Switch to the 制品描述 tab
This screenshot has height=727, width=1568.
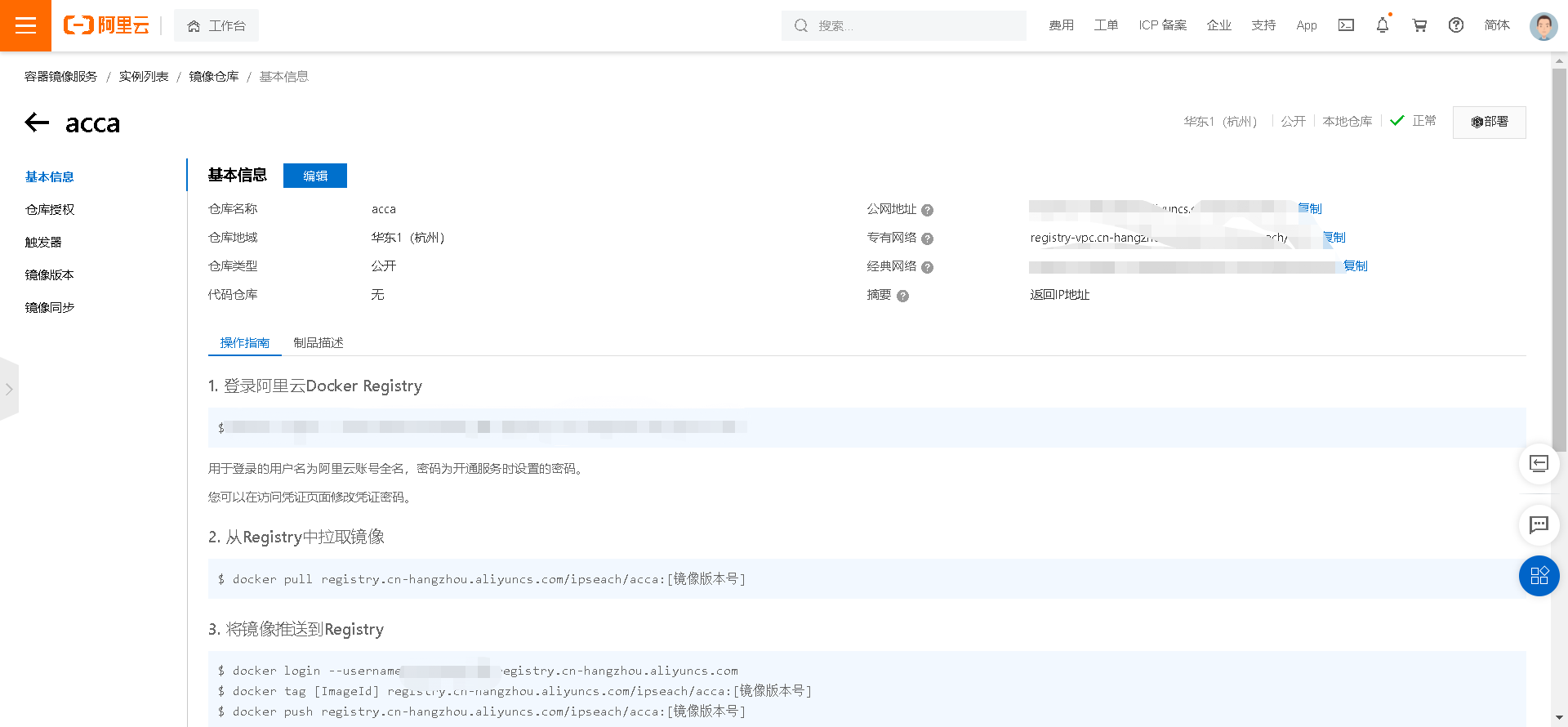tap(318, 343)
